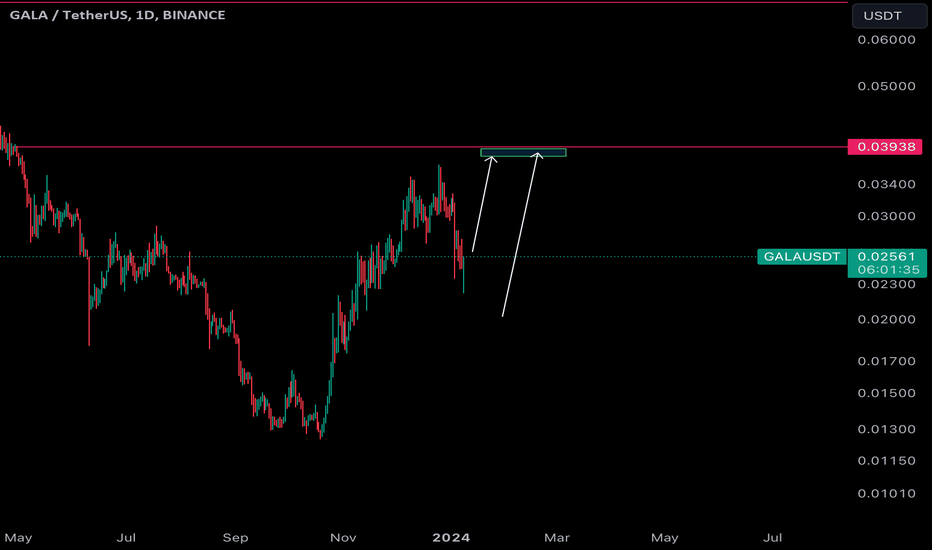Click the GALA / TetherUS chart title

pyautogui.click(x=117, y=15)
